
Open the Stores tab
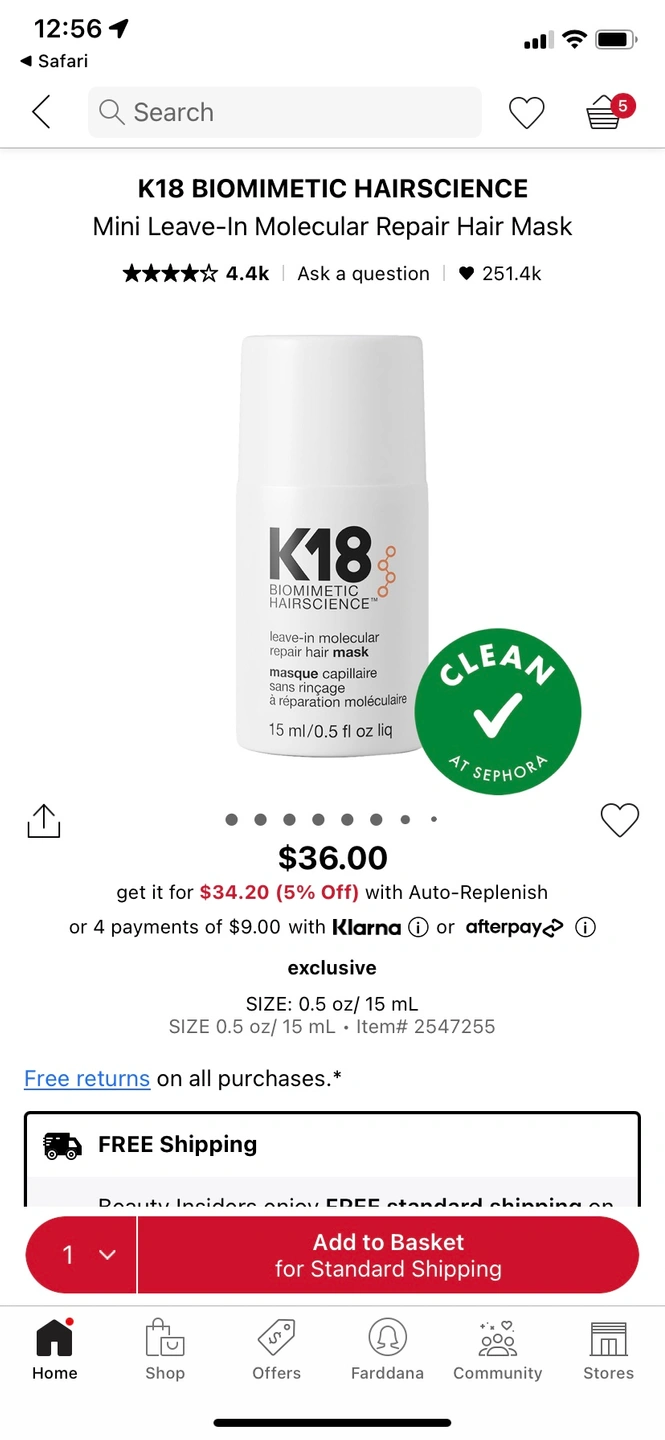(609, 1350)
